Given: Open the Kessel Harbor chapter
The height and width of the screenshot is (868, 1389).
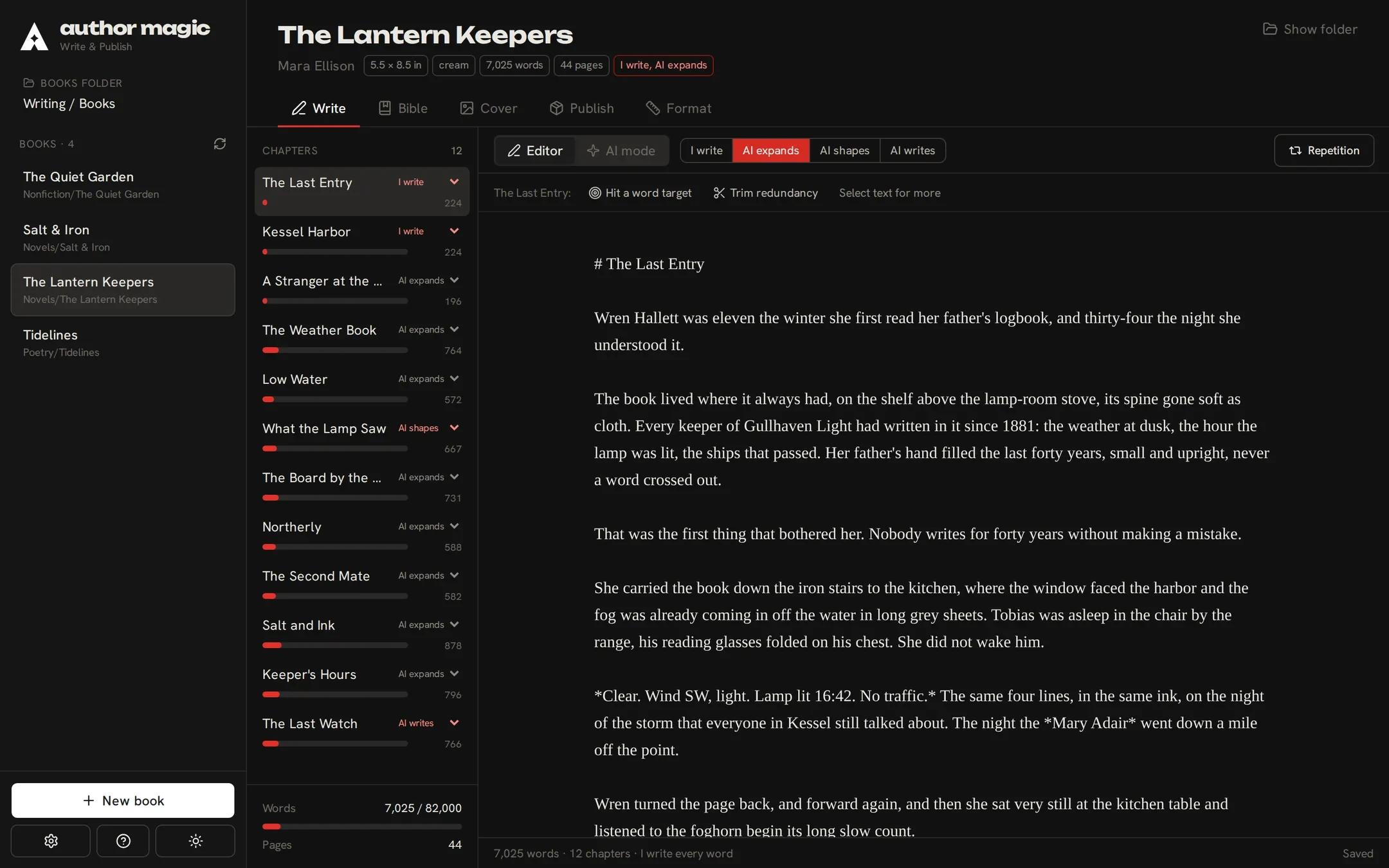Looking at the screenshot, I should pos(362,240).
